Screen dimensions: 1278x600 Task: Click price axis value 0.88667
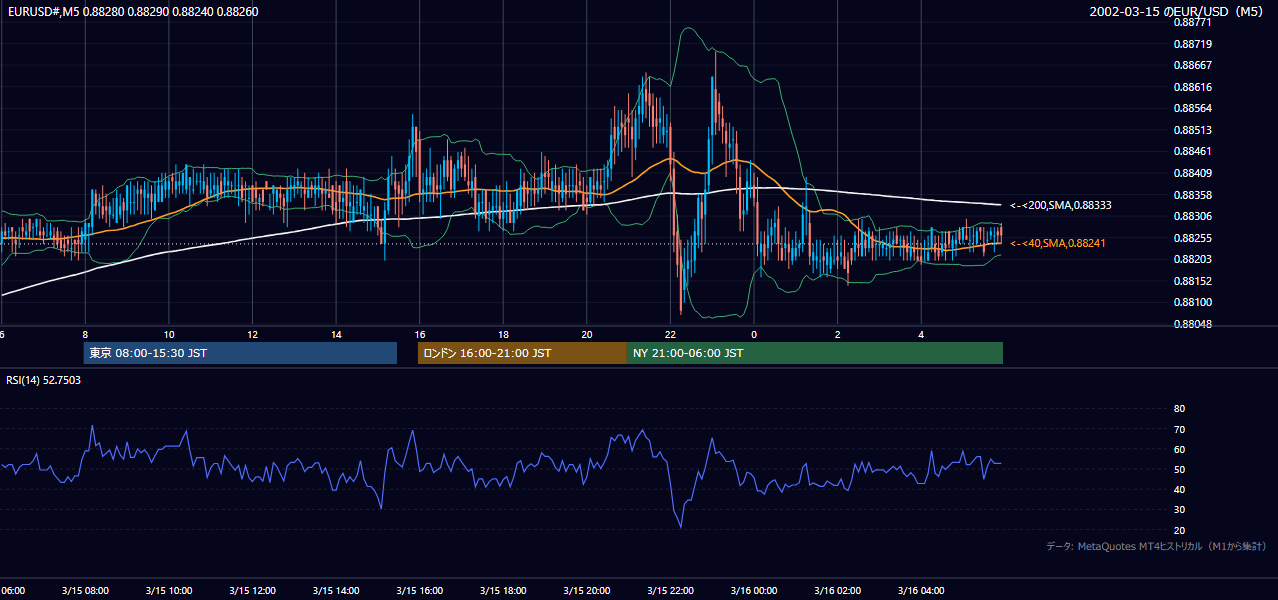1192,65
